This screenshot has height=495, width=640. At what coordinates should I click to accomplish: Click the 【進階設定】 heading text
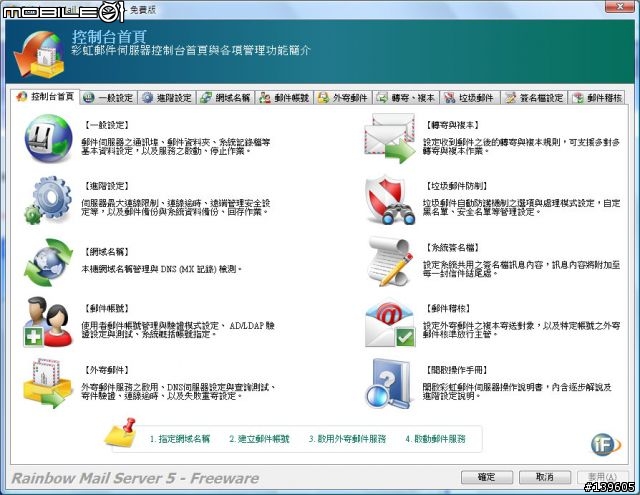(106, 186)
